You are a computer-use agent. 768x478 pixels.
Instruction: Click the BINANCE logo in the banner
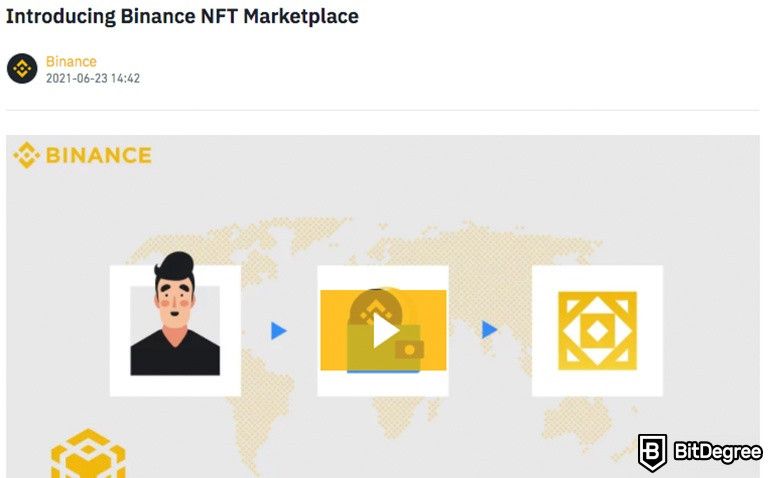click(82, 156)
